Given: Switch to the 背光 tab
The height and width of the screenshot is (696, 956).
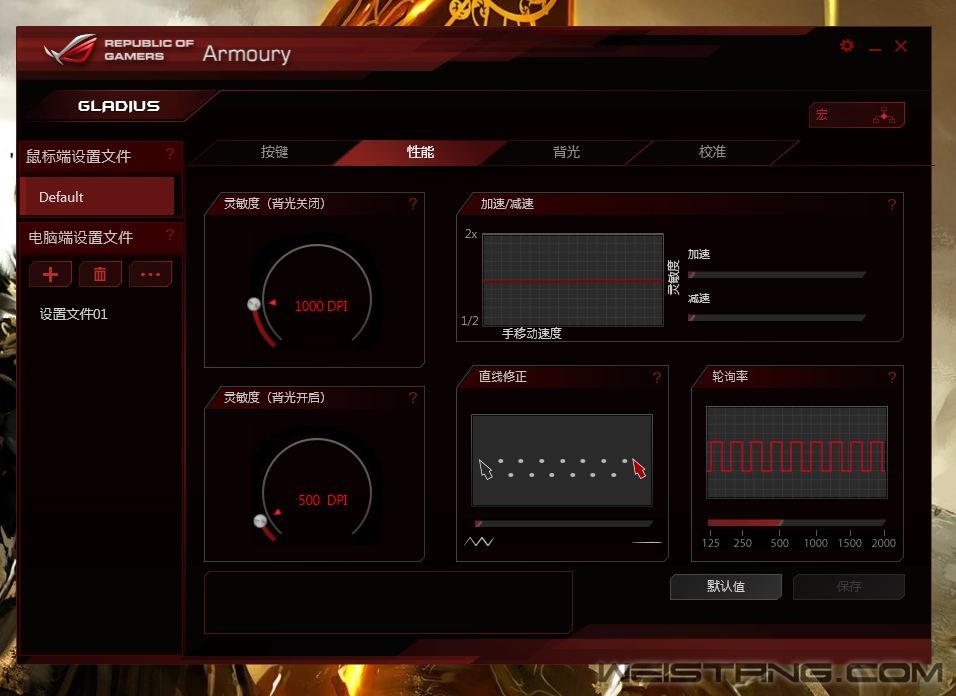Looking at the screenshot, I should point(566,152).
